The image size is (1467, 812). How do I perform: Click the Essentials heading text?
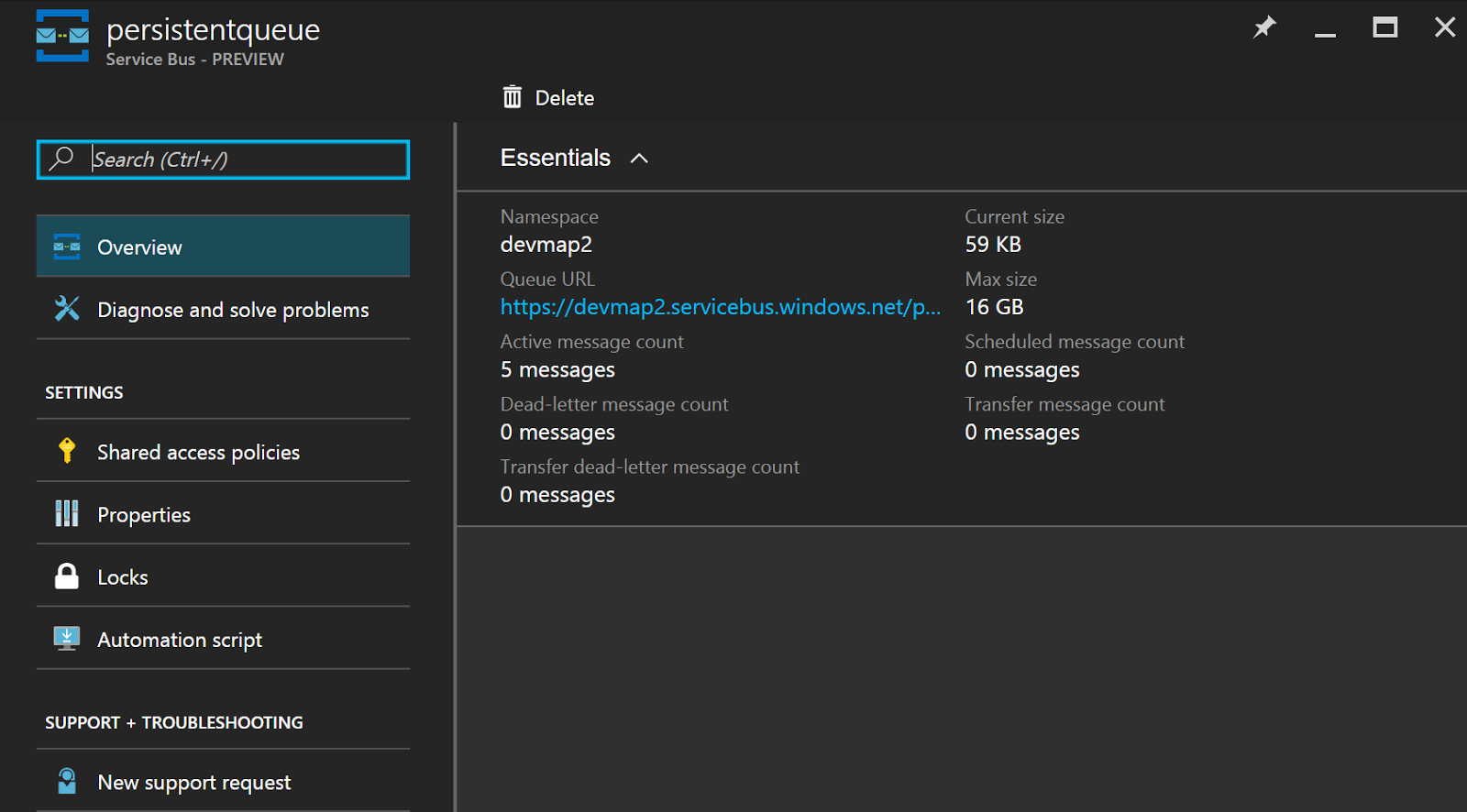555,158
